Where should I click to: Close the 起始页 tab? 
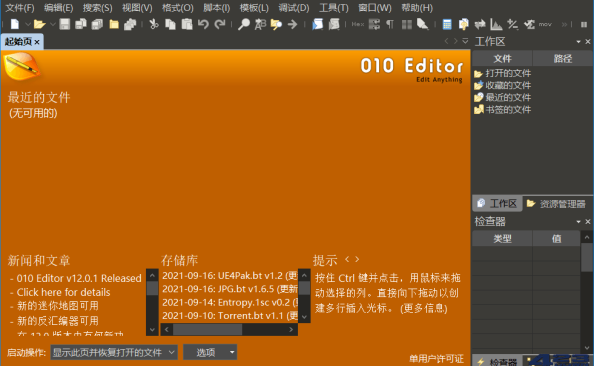tap(37, 42)
